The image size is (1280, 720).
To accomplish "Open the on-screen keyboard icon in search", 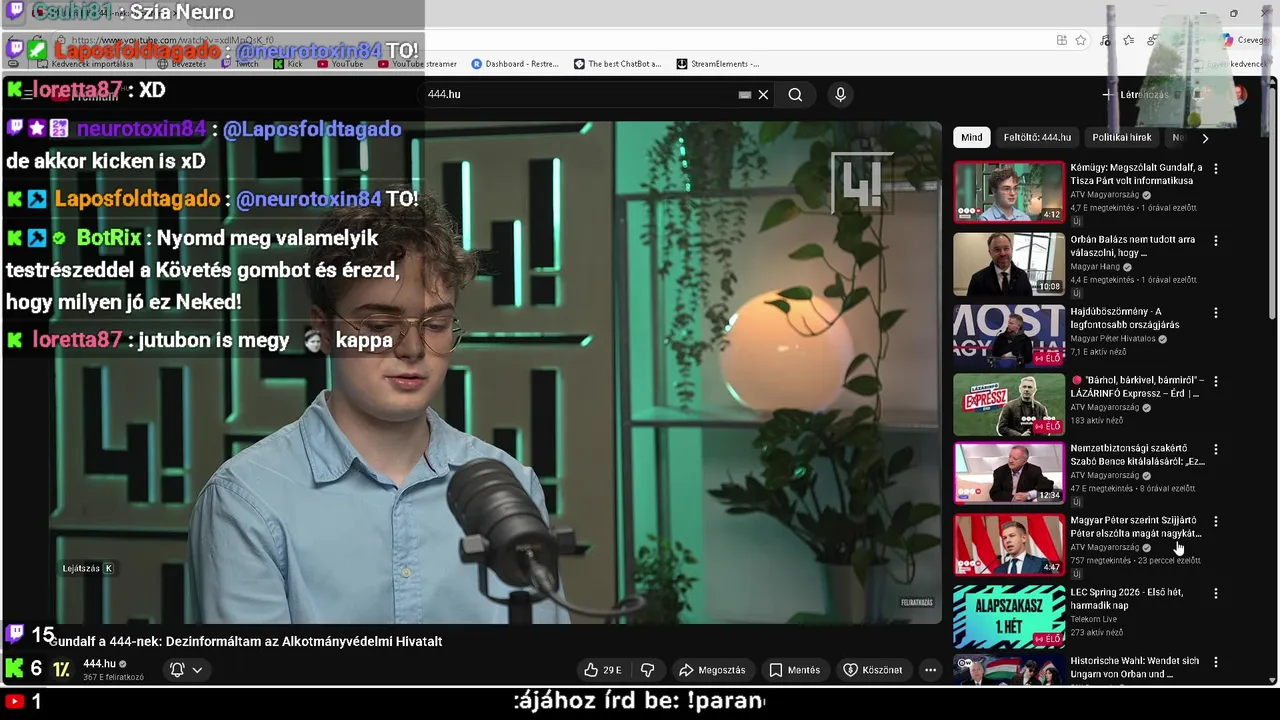I will click(745, 94).
